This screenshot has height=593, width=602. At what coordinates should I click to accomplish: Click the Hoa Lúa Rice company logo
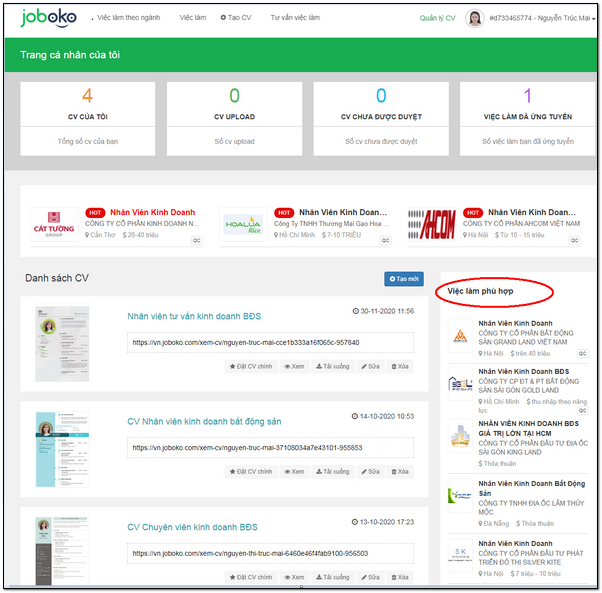241,224
